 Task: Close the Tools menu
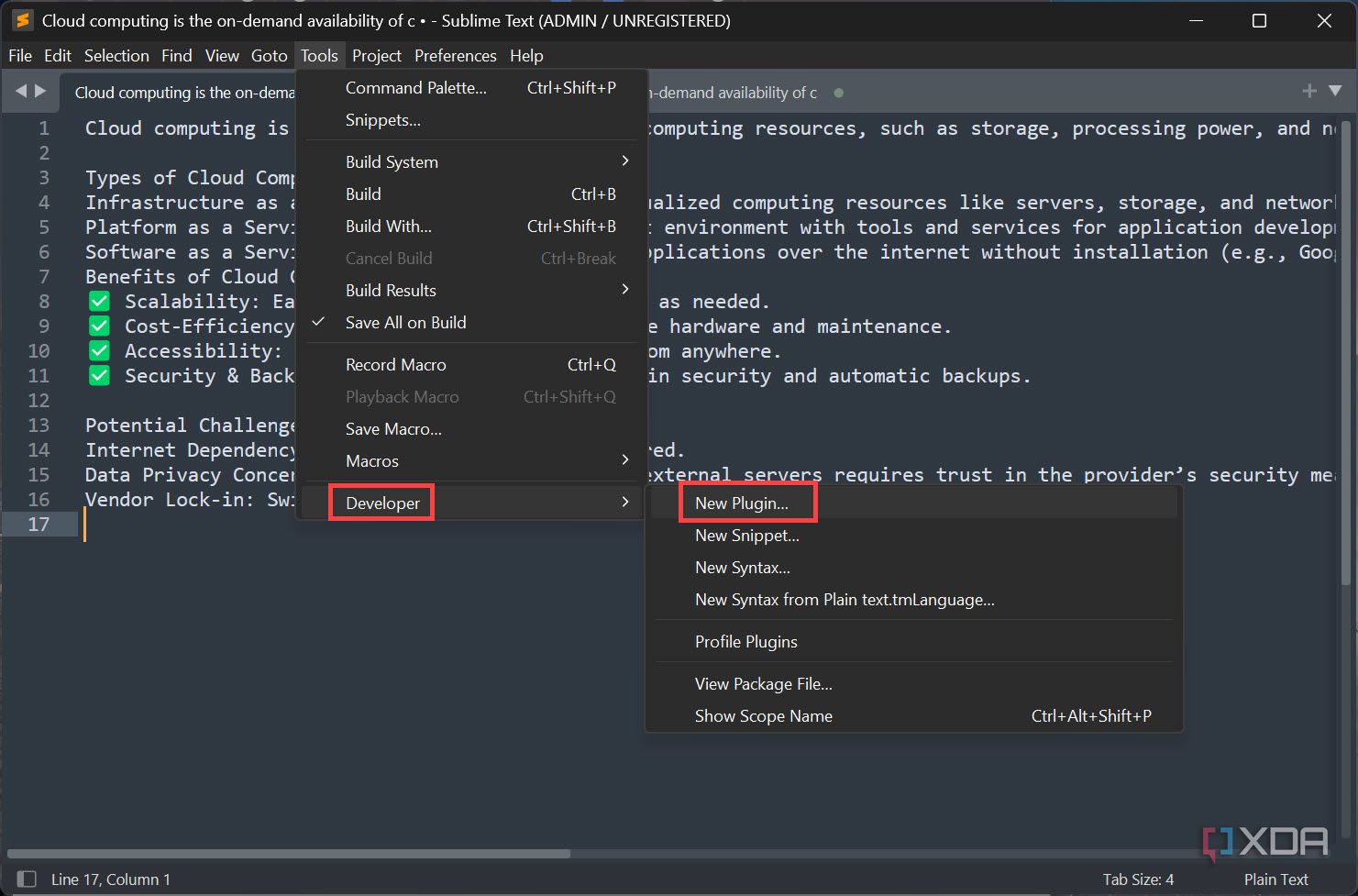pos(319,56)
